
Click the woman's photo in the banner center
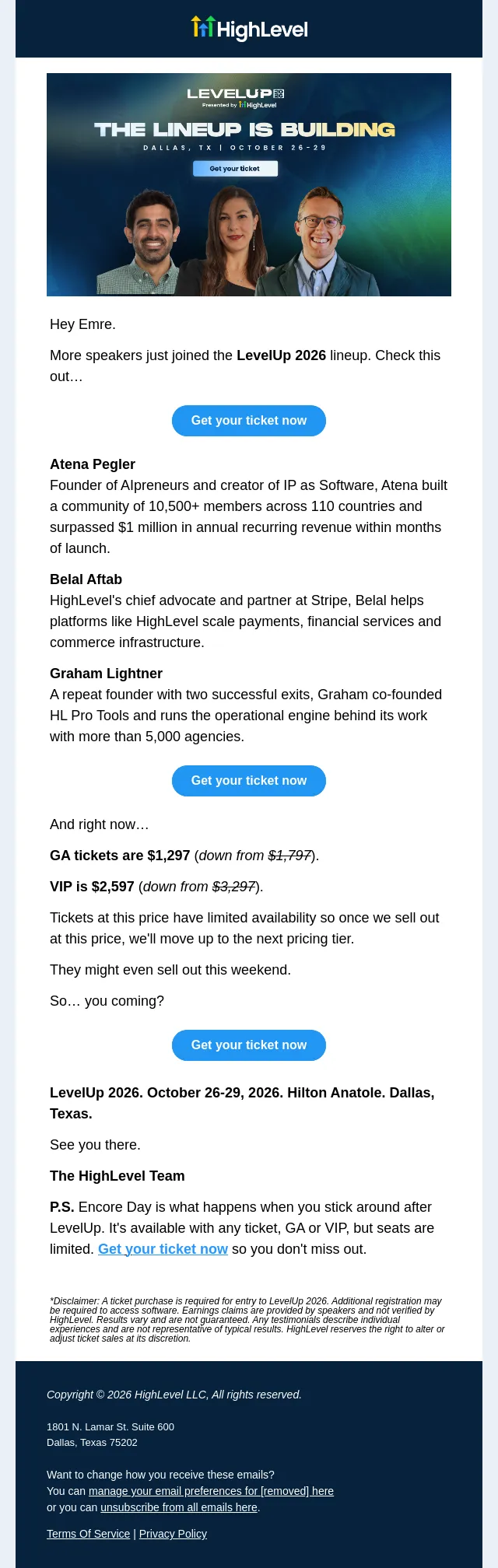click(237, 240)
